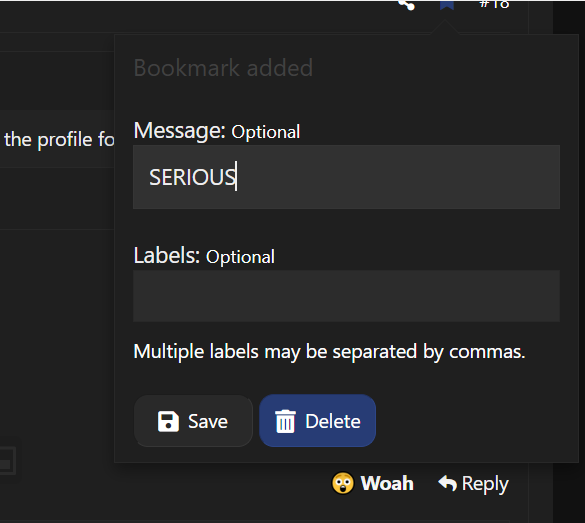Select the bold Woah reaction label
585x523 pixels.
[387, 483]
